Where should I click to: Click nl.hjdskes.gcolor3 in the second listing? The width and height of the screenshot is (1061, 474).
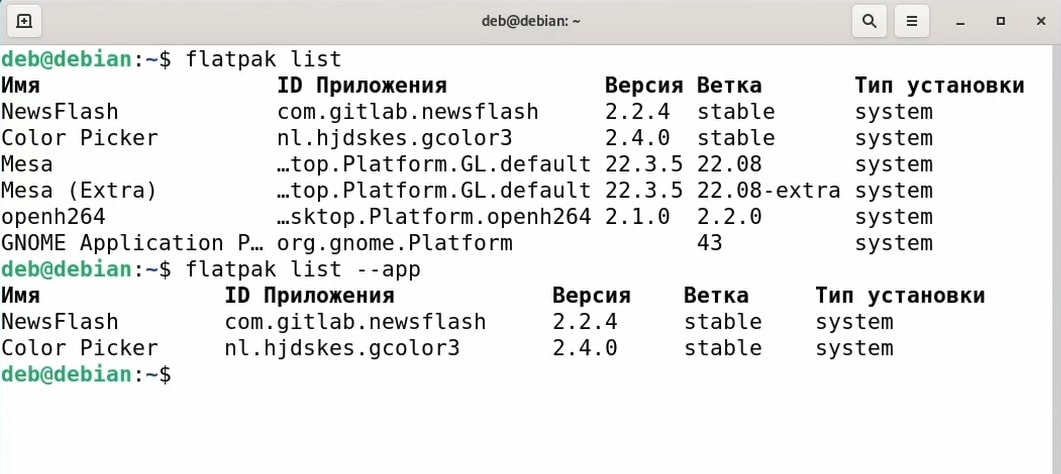pos(342,348)
